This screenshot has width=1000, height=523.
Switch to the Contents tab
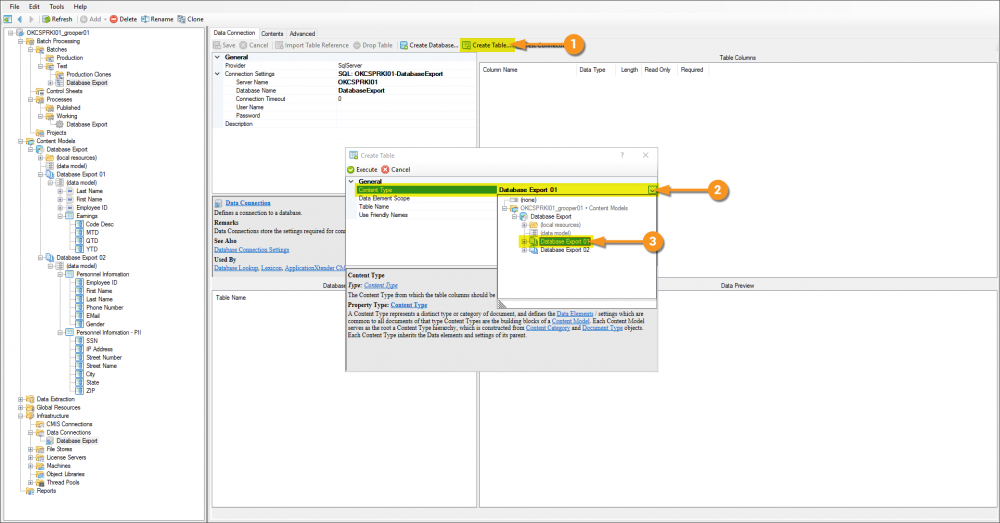coord(272,34)
